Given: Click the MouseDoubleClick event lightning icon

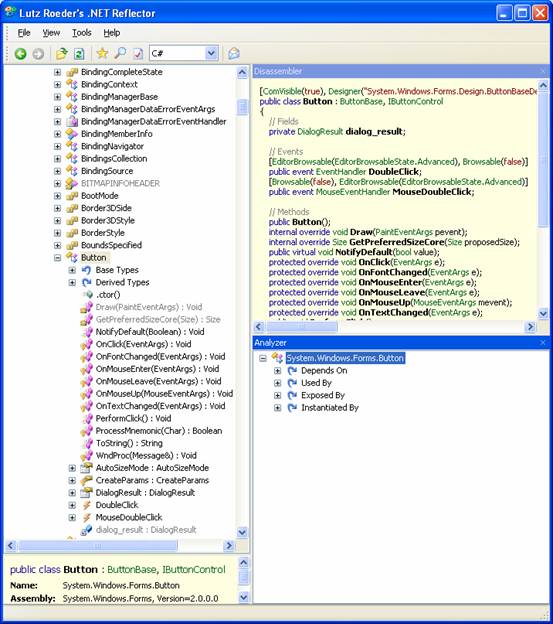Looking at the screenshot, I should pyautogui.click(x=86, y=517).
